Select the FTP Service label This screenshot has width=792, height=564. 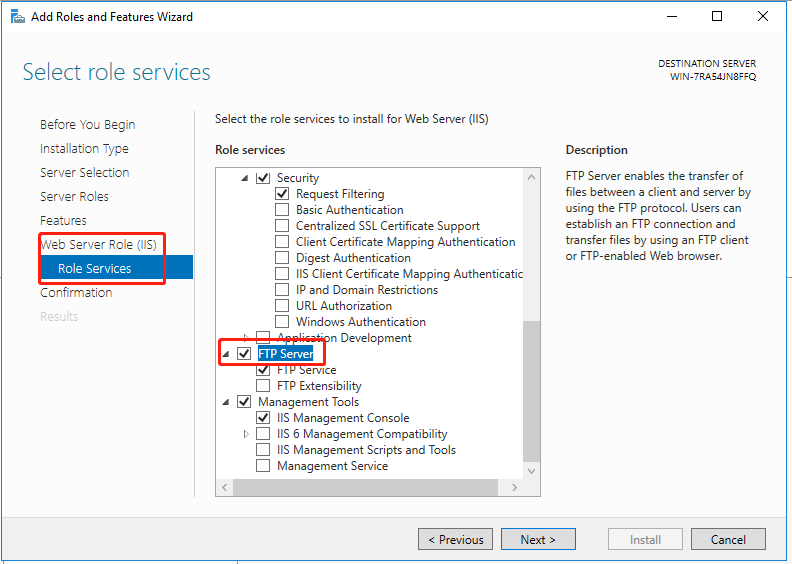pos(307,370)
